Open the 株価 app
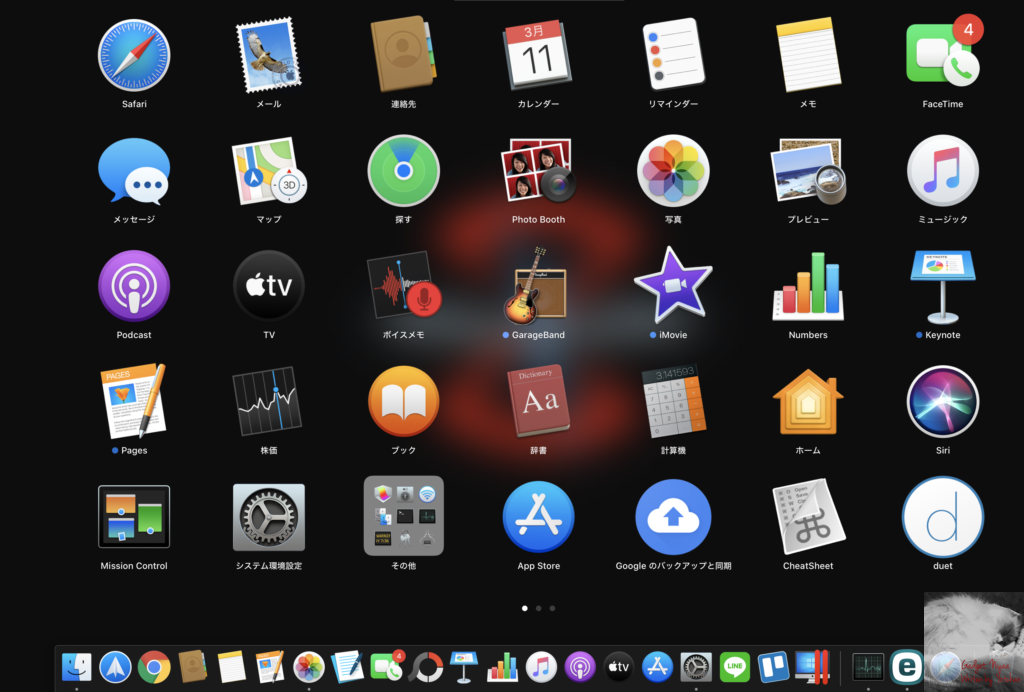The width and height of the screenshot is (1024, 692). click(x=268, y=401)
